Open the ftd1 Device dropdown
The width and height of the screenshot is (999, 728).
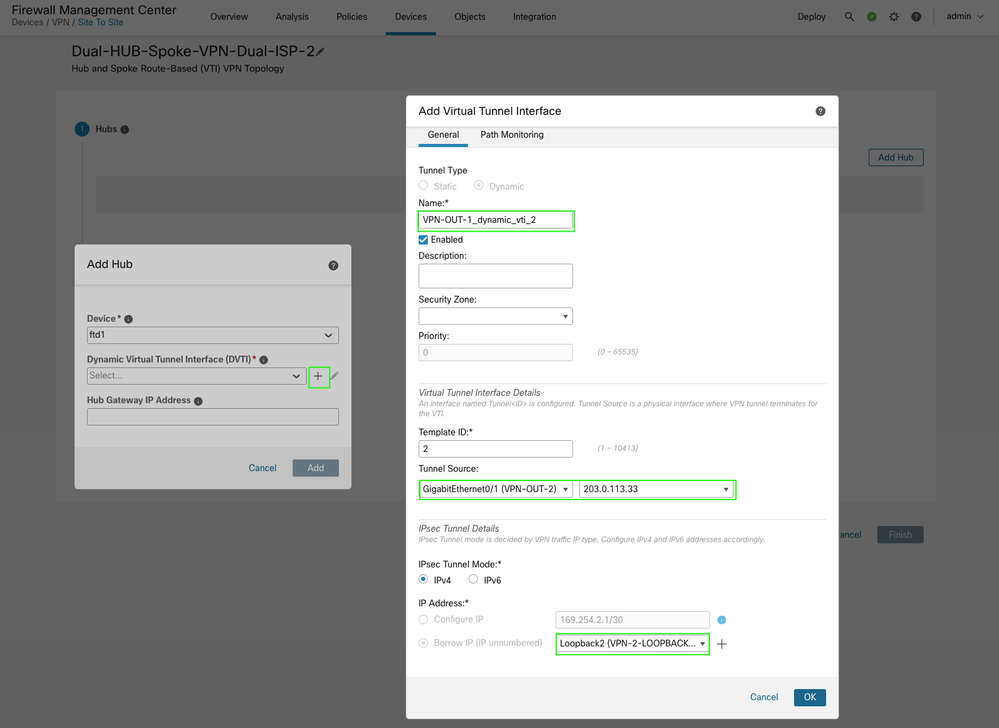coord(212,336)
